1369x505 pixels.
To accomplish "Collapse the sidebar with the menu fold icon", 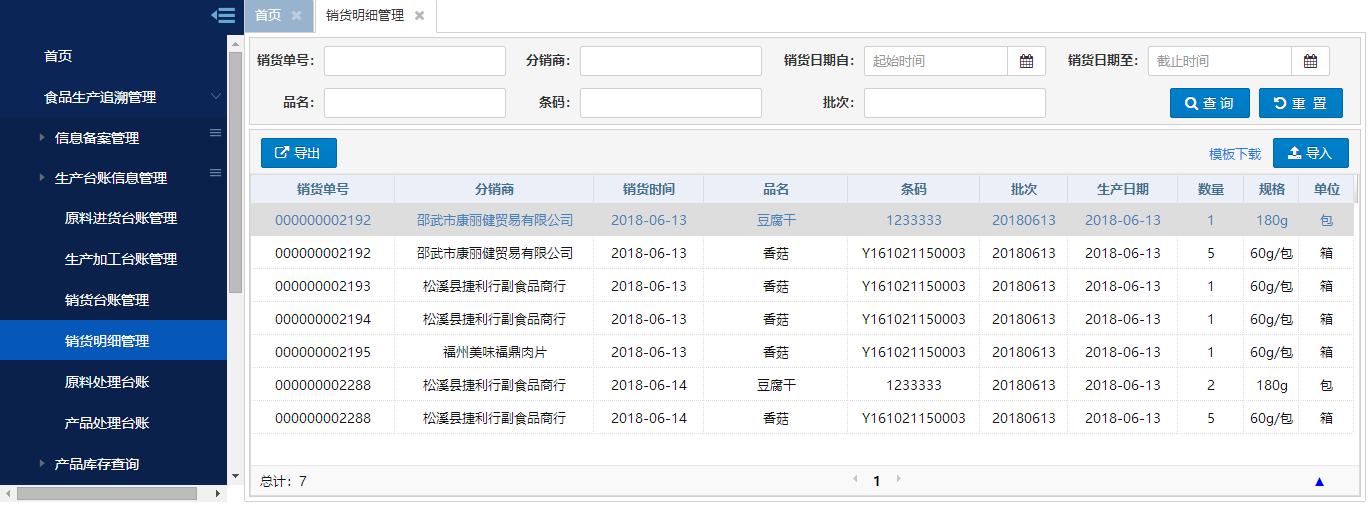I will [x=223, y=15].
